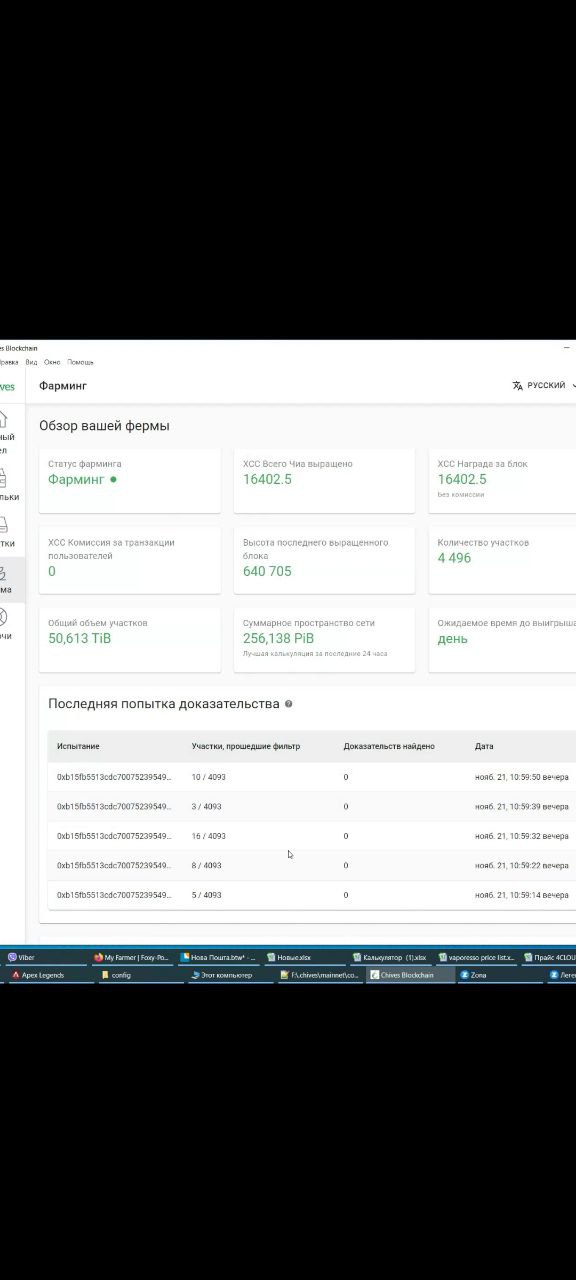This screenshot has height=1280, width=576.
Task: Open the Wallets sidebar icon
Action: click(3, 478)
